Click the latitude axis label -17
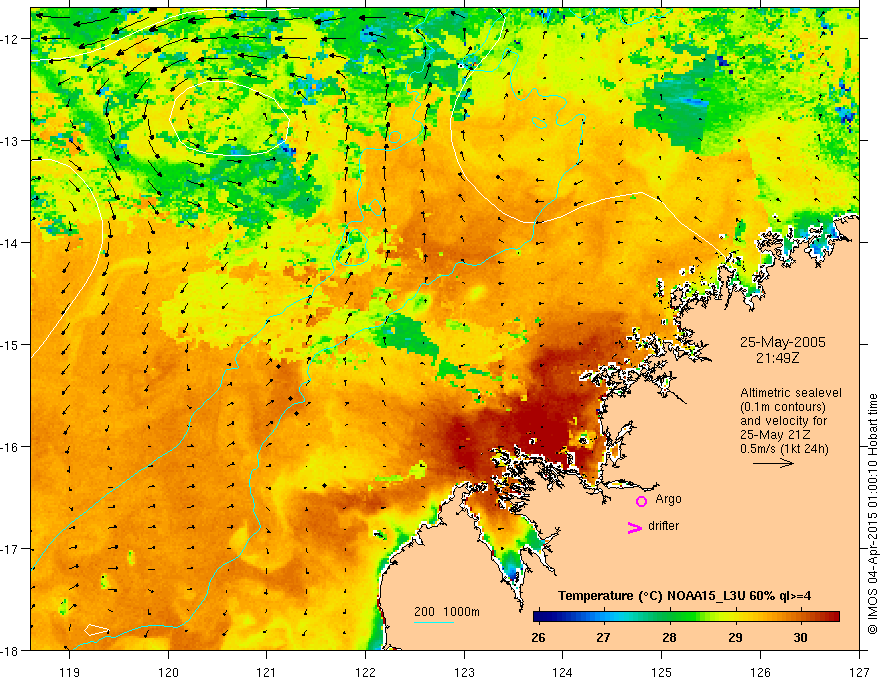880x680 pixels. point(11,549)
